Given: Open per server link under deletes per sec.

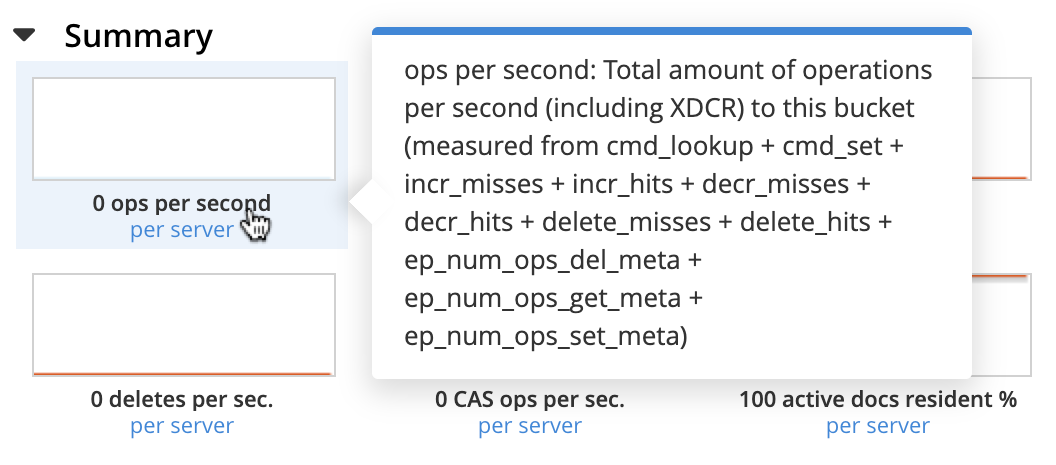Looking at the screenshot, I should tap(181, 426).
